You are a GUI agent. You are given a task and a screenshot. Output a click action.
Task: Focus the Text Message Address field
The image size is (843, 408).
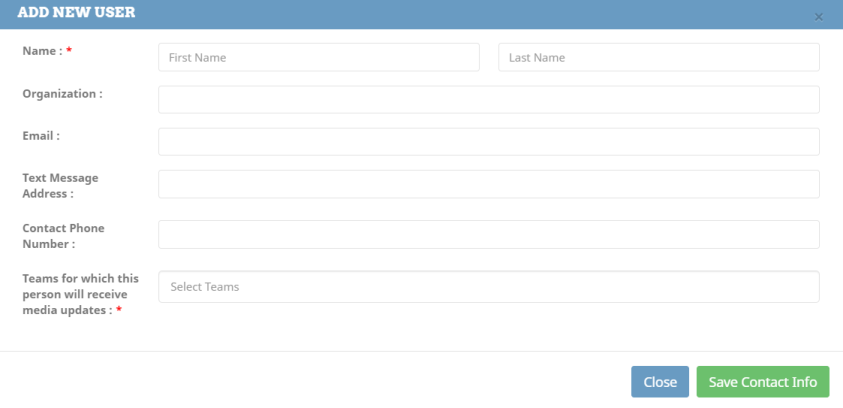coord(488,184)
